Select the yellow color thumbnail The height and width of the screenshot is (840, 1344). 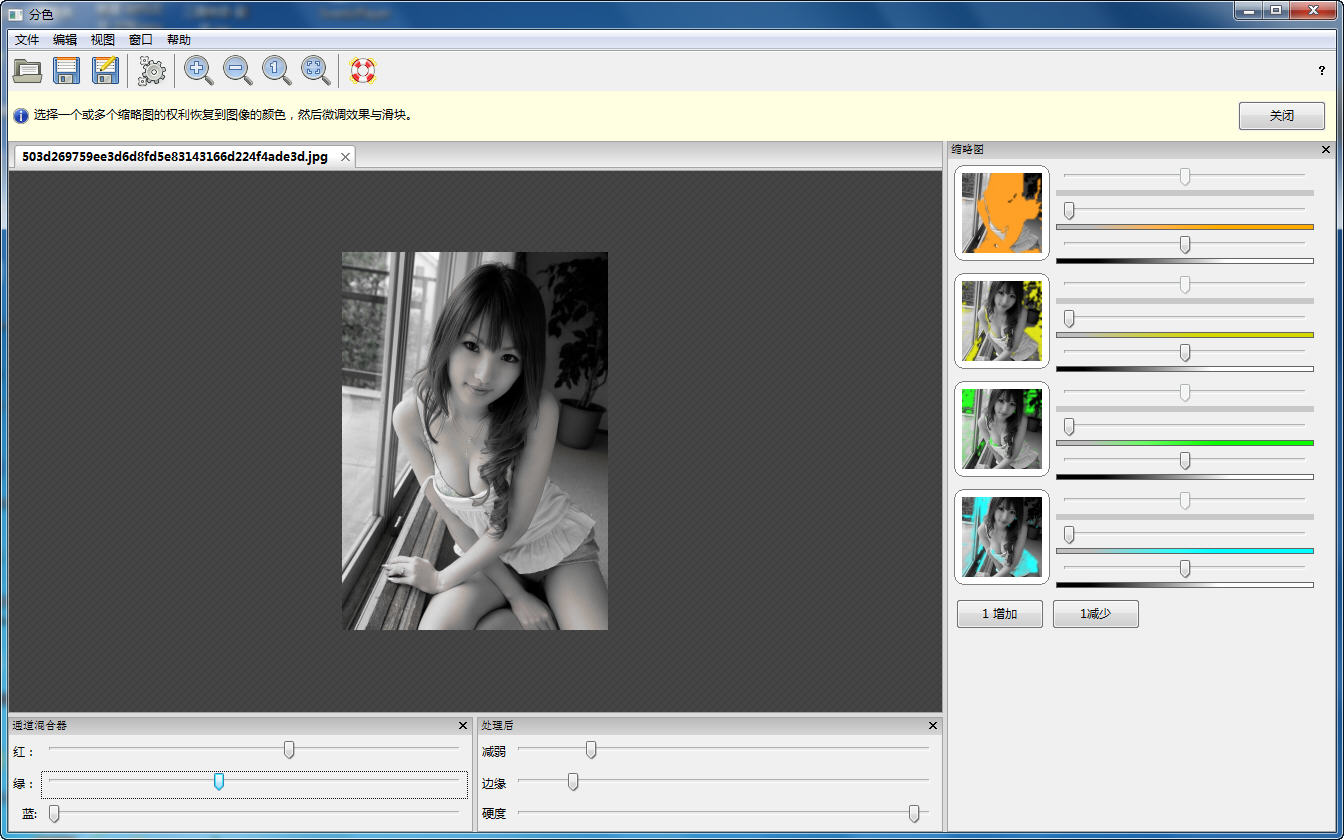1002,321
